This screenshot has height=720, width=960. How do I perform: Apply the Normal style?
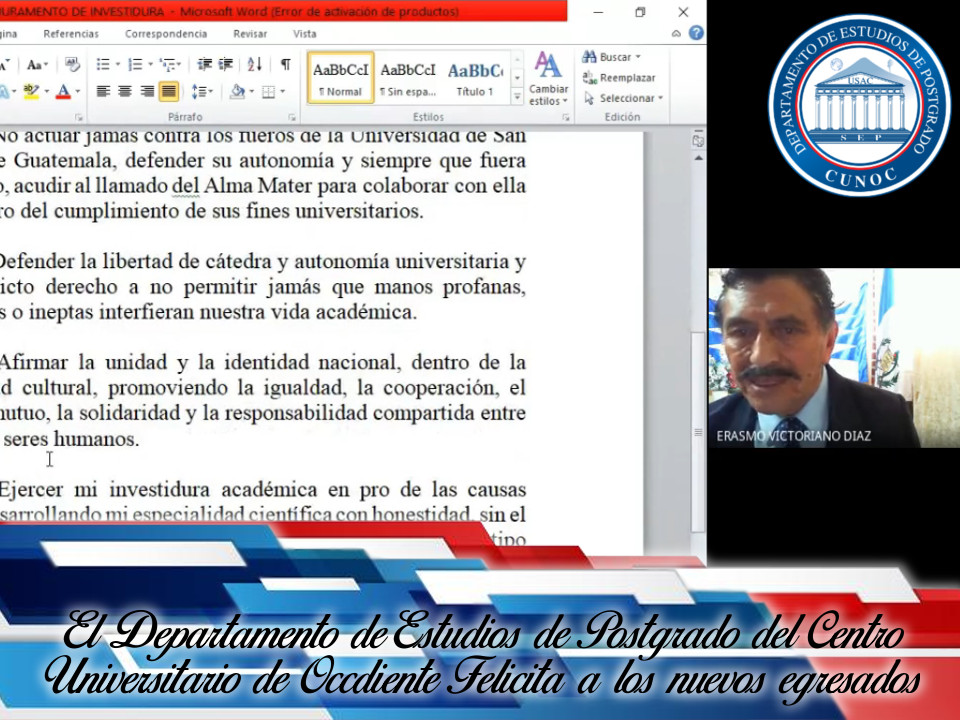pyautogui.click(x=340, y=78)
